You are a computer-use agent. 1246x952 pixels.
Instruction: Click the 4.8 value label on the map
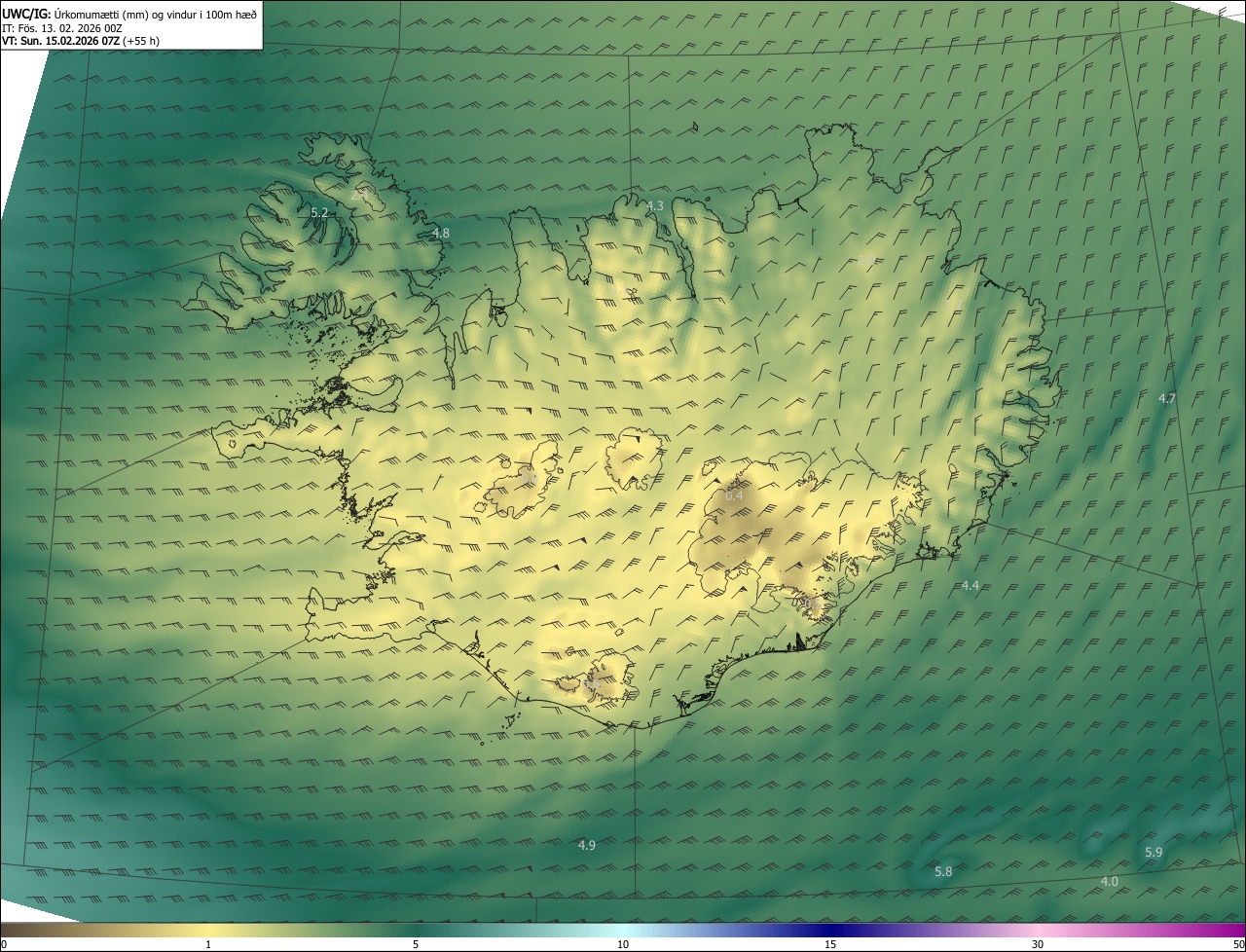coord(441,233)
